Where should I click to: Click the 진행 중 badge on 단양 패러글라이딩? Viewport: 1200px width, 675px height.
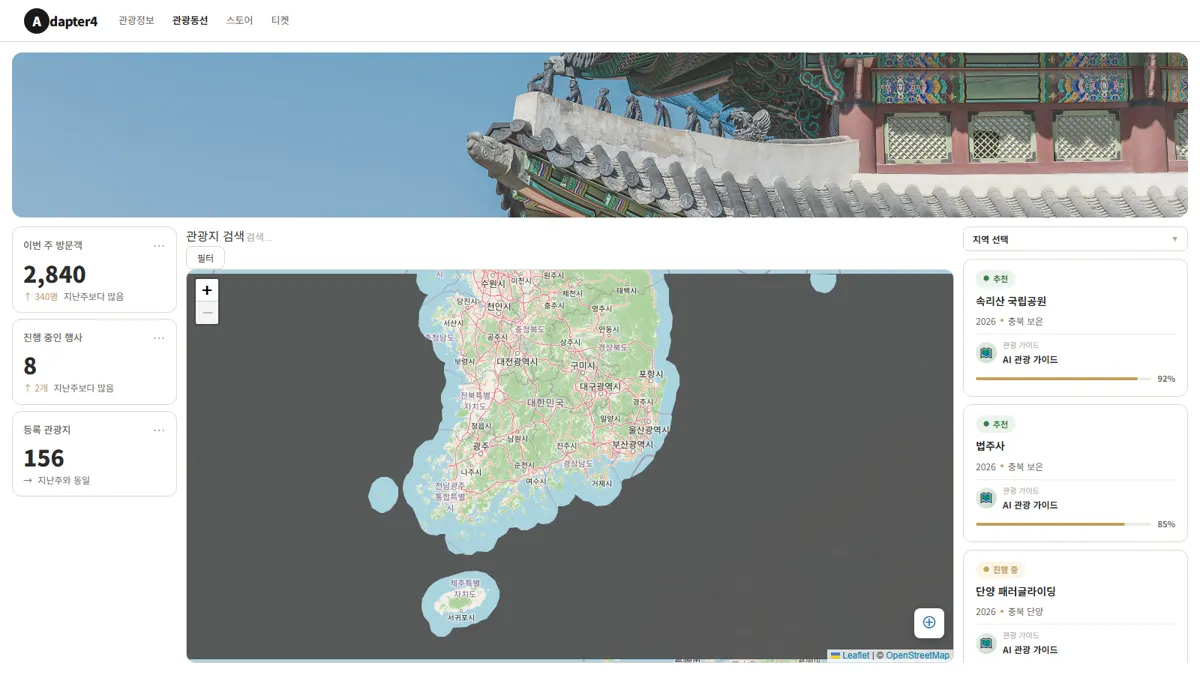[x=1000, y=569]
